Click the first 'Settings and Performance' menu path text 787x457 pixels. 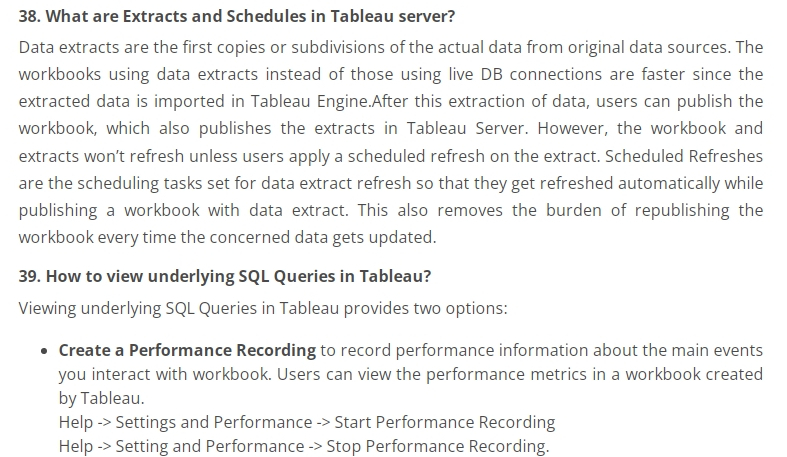point(214,422)
